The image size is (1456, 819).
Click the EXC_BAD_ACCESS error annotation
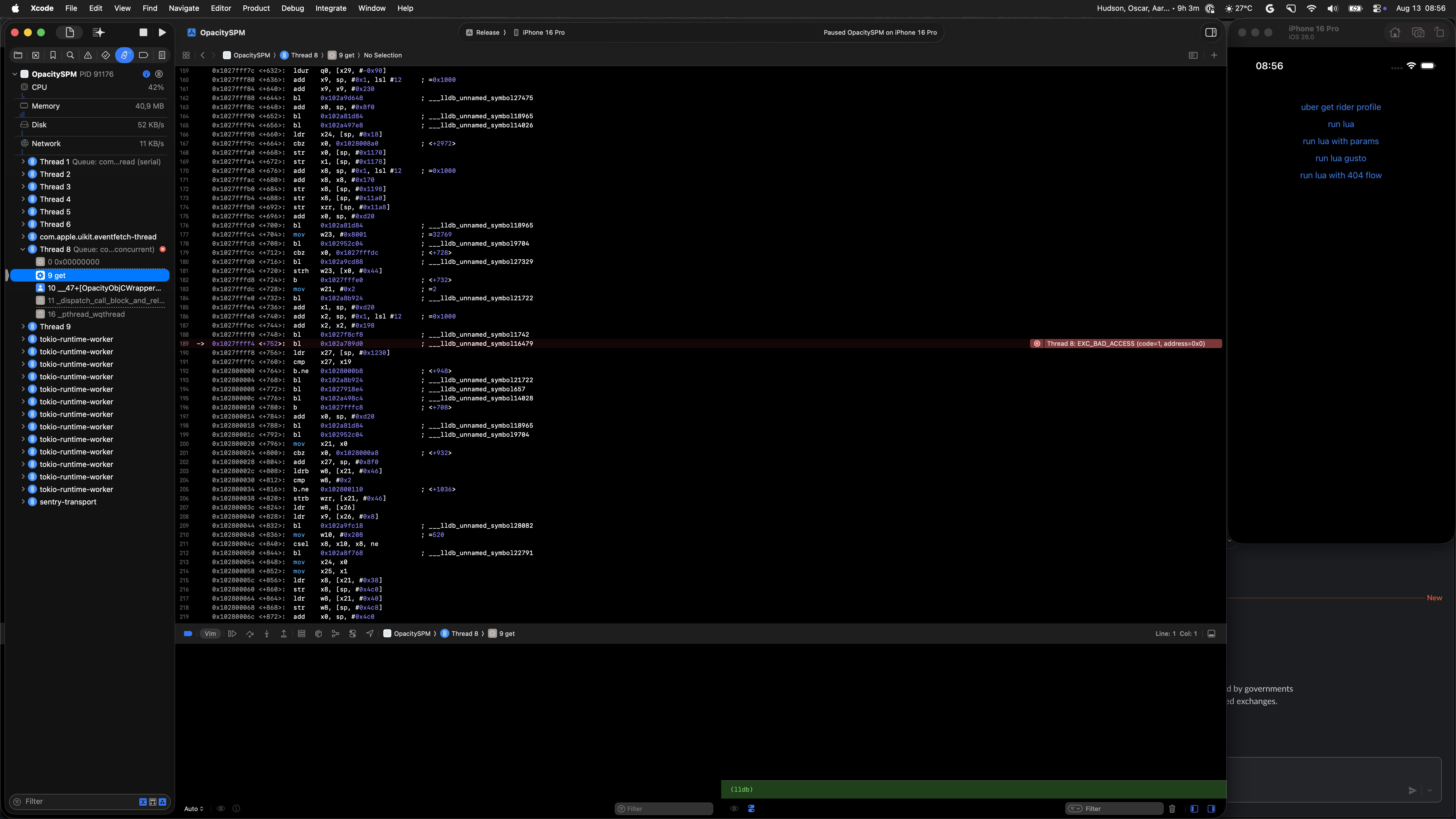pyautogui.click(x=1125, y=344)
